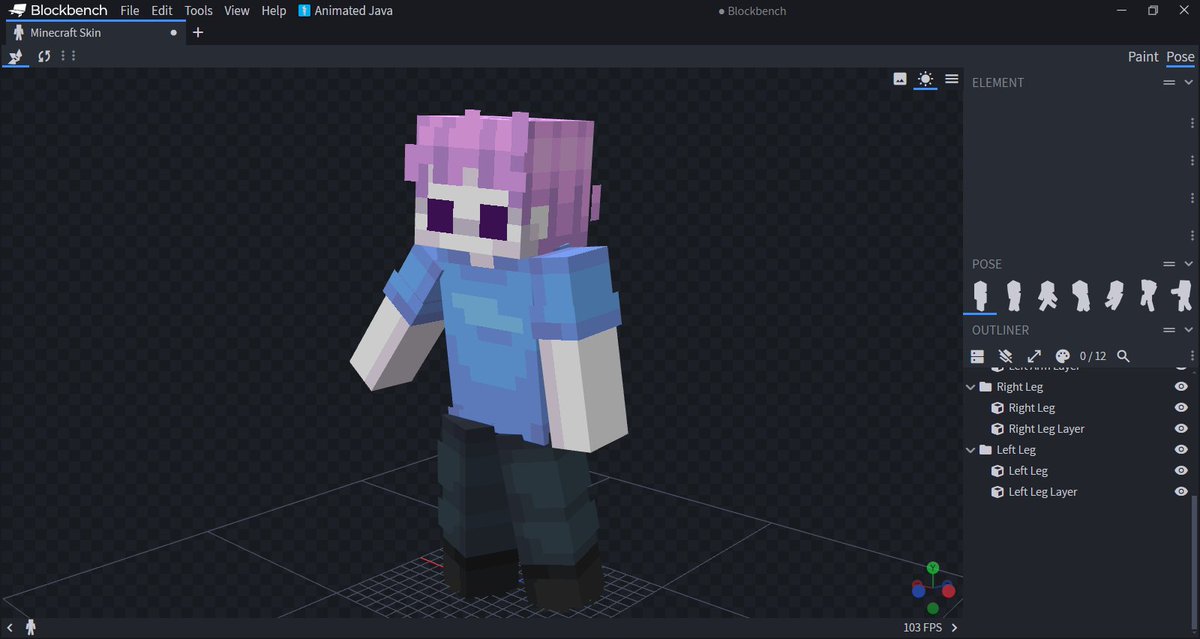Click the 0 / 12 selection counter
This screenshot has width=1200, height=639.
click(x=1093, y=356)
